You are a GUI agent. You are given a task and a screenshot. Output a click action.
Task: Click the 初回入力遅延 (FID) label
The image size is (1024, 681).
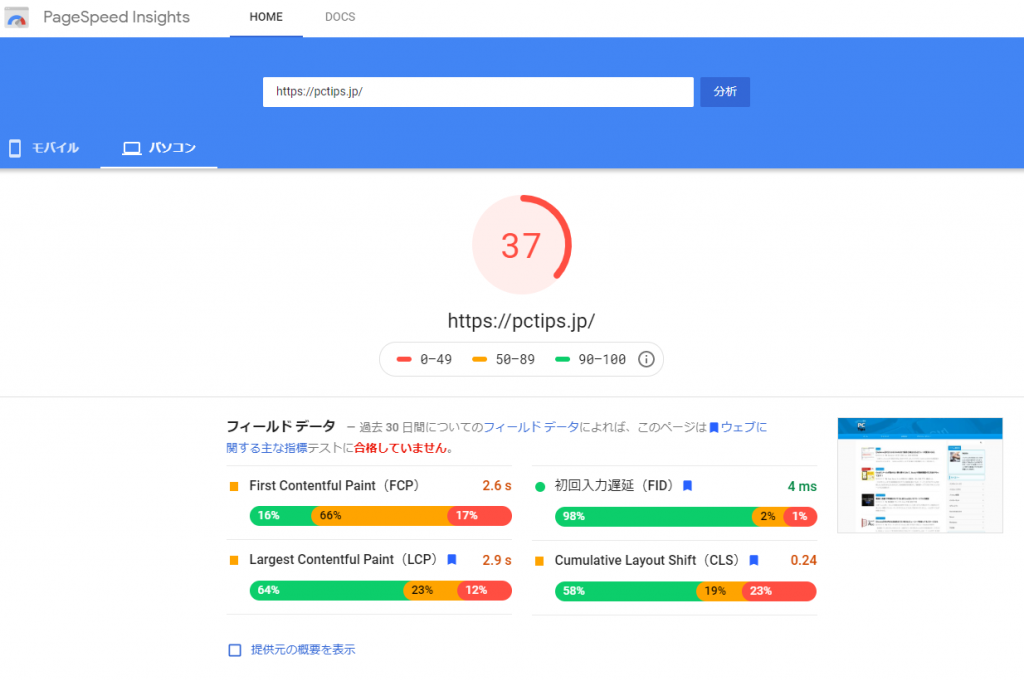click(614, 486)
